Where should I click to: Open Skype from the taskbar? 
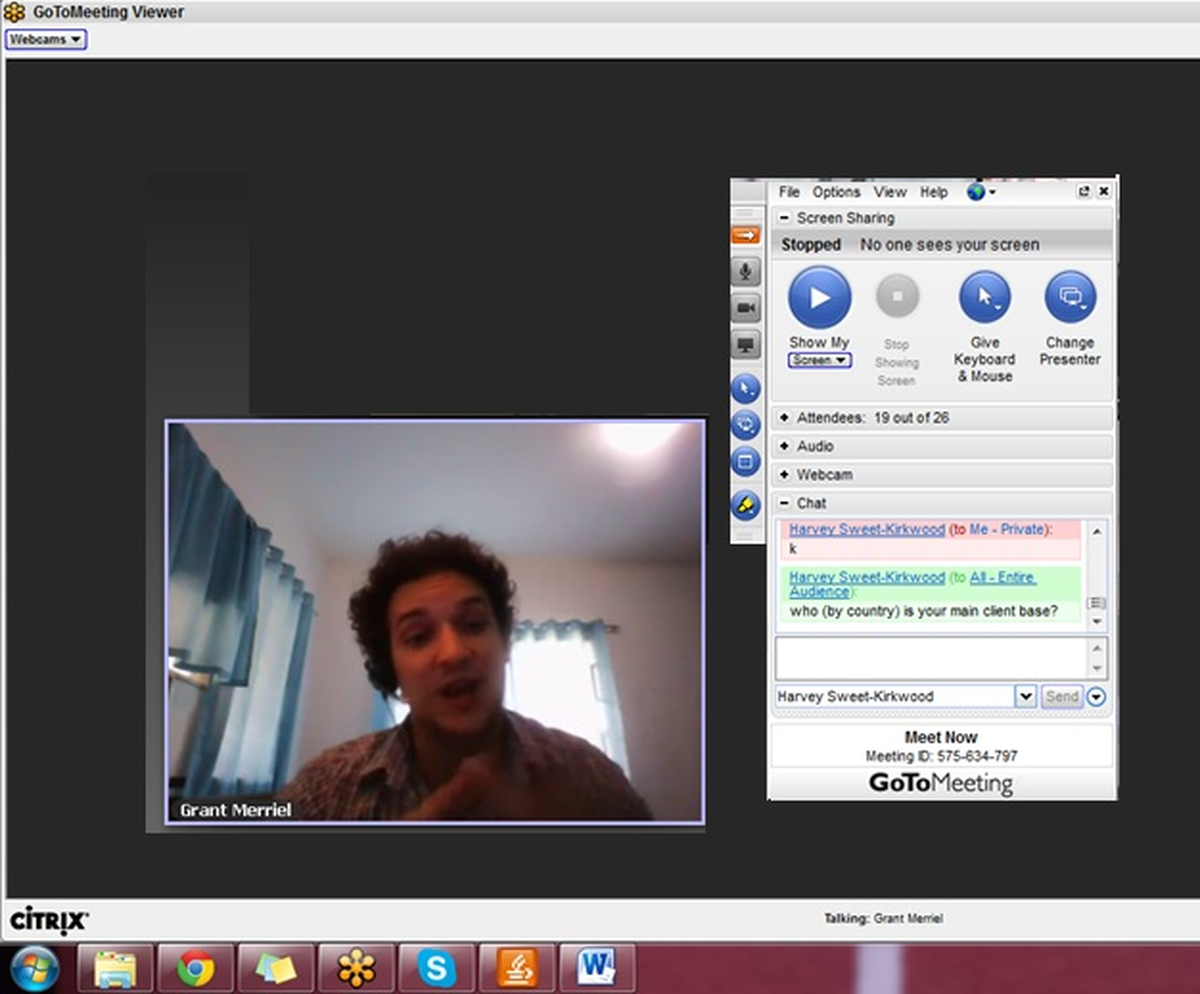click(436, 968)
